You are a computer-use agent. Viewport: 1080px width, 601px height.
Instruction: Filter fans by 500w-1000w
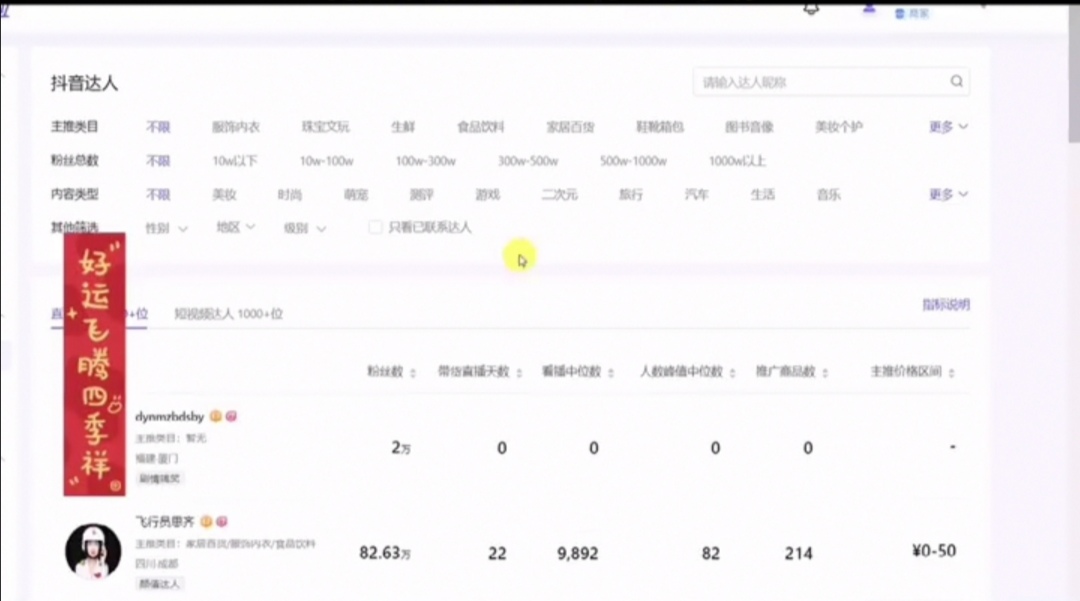(633, 160)
